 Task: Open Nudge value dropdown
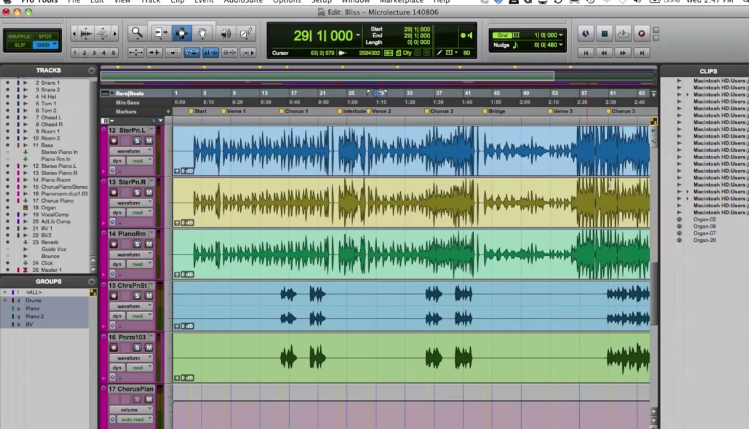coord(561,45)
